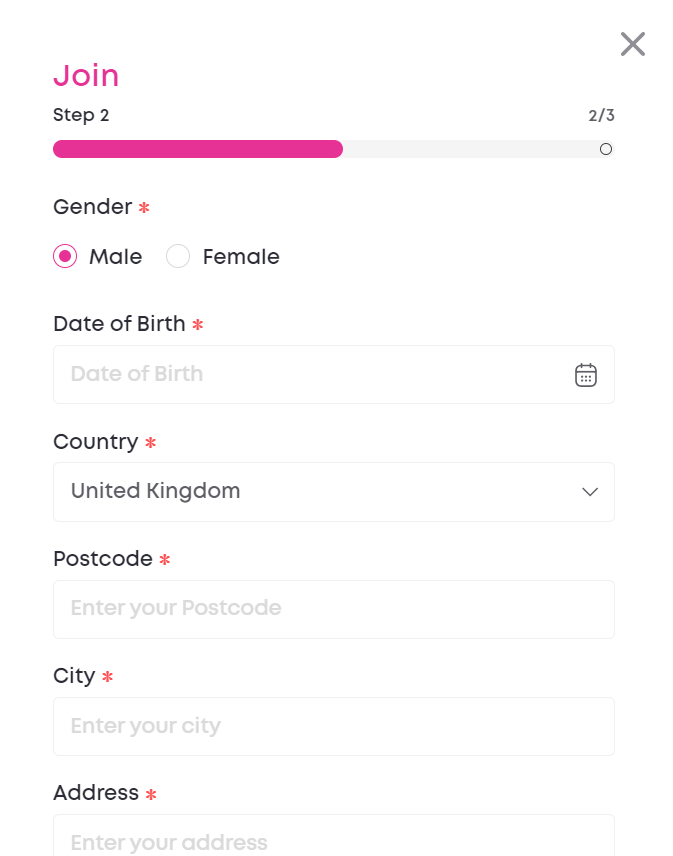
Task: Click the 'Enter your Postcode' field
Action: point(333,609)
